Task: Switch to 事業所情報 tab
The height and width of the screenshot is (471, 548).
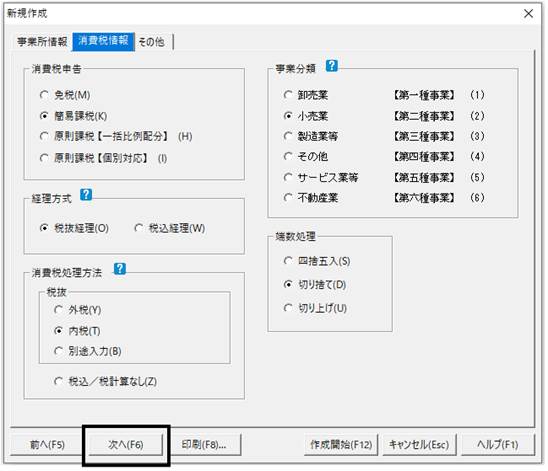Action: pyautogui.click(x=42, y=42)
